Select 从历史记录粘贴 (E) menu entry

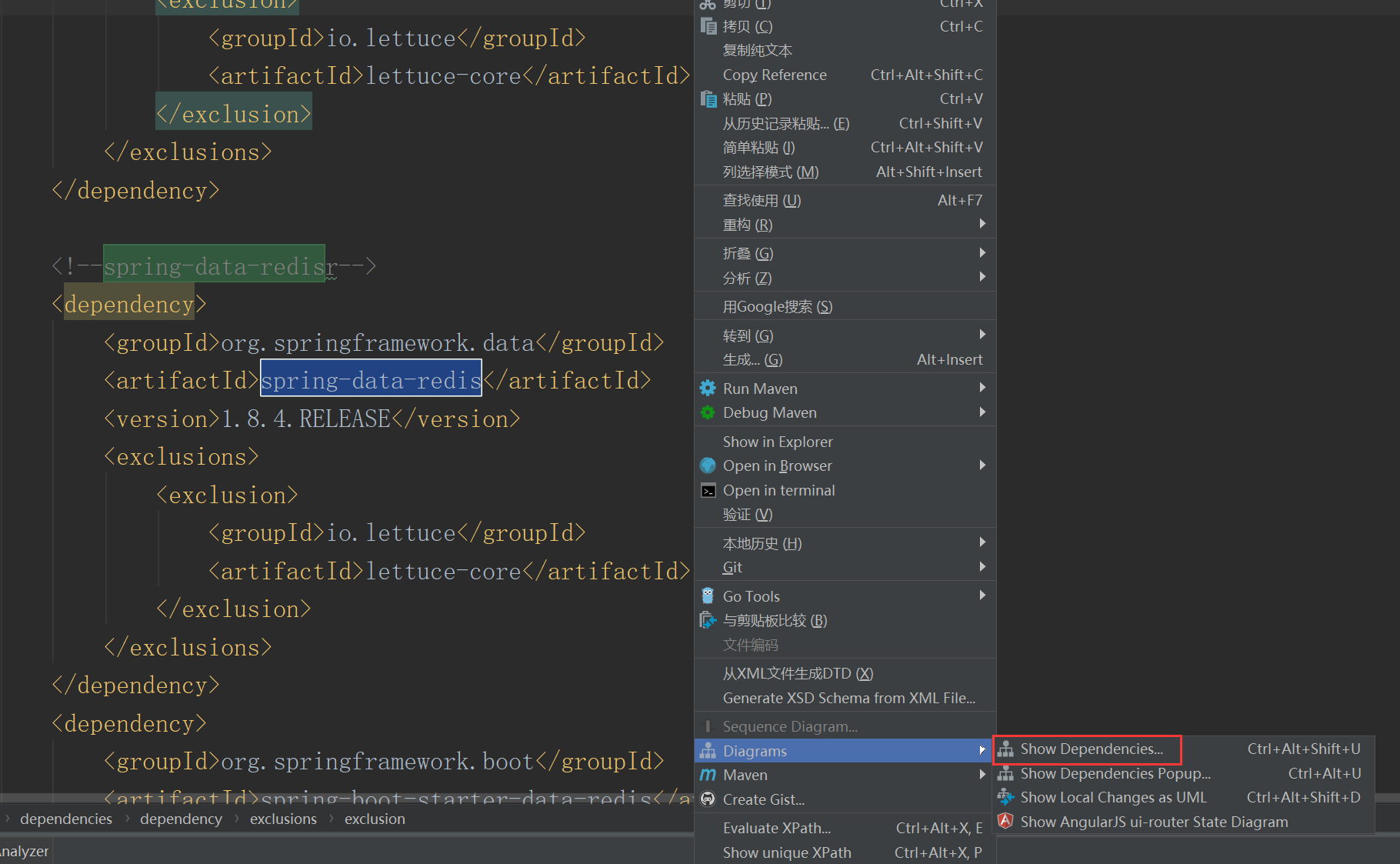(x=845, y=123)
